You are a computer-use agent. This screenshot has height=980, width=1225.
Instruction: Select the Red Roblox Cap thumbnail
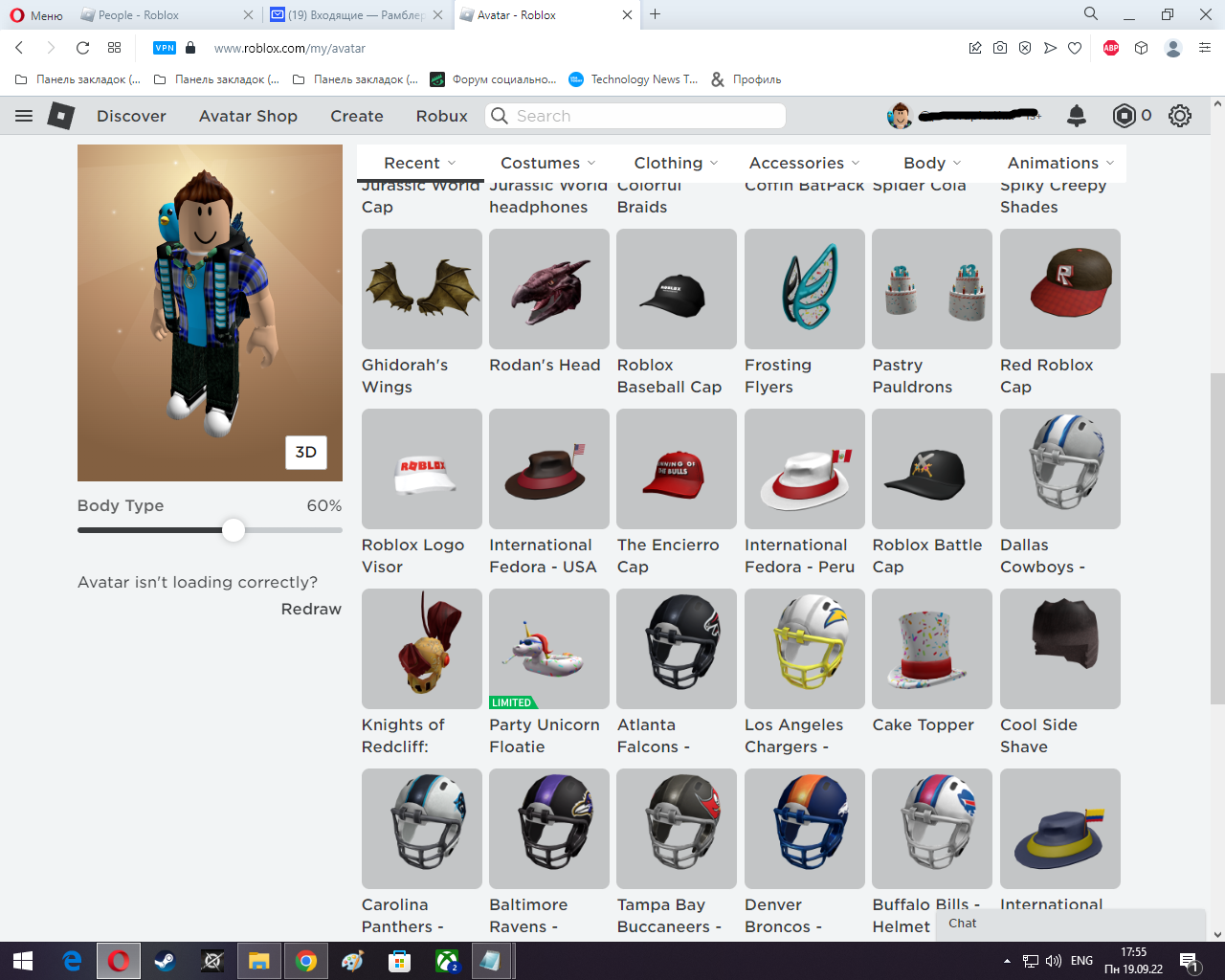point(1060,289)
